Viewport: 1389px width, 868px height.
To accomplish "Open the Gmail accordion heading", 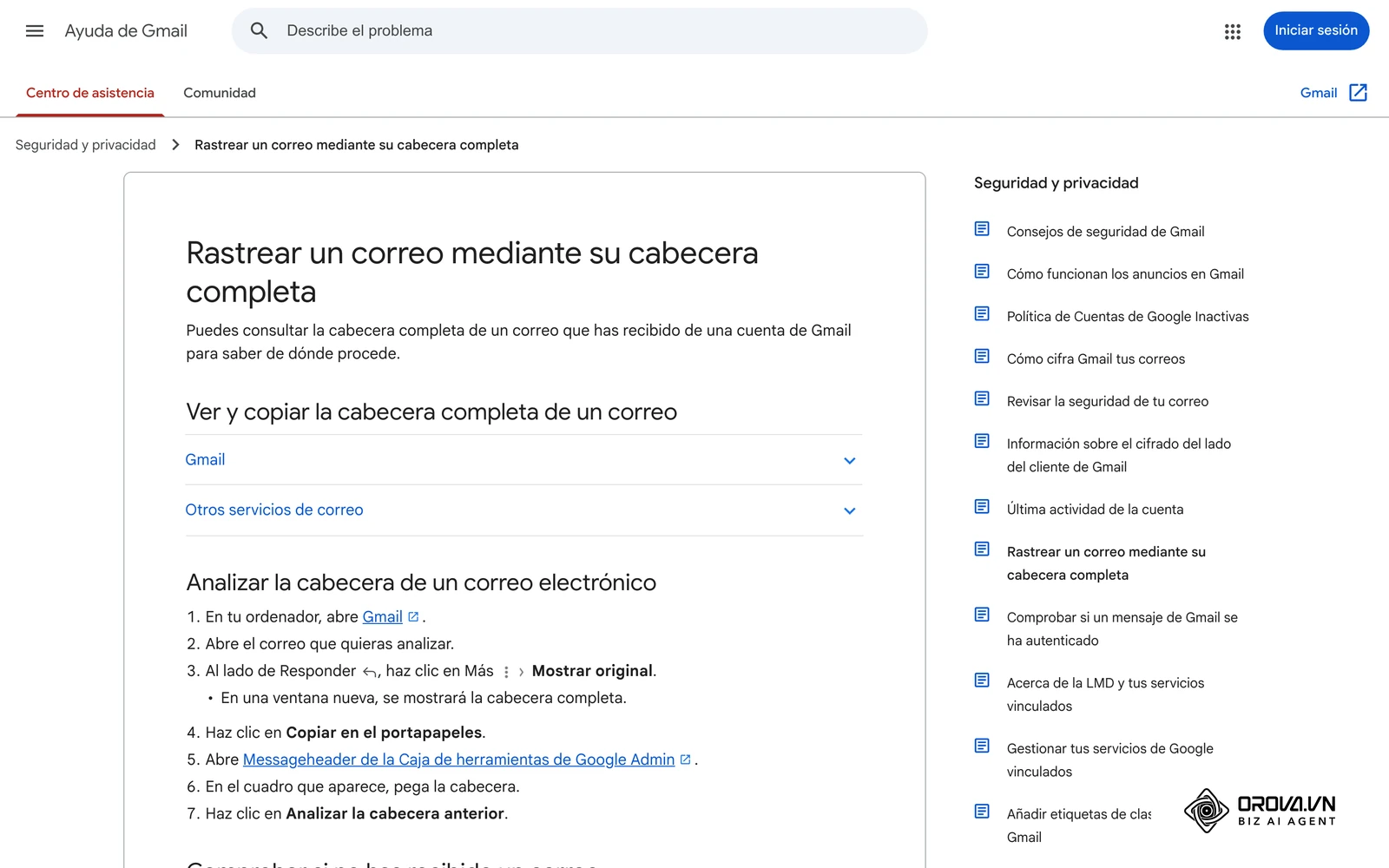I will point(205,460).
